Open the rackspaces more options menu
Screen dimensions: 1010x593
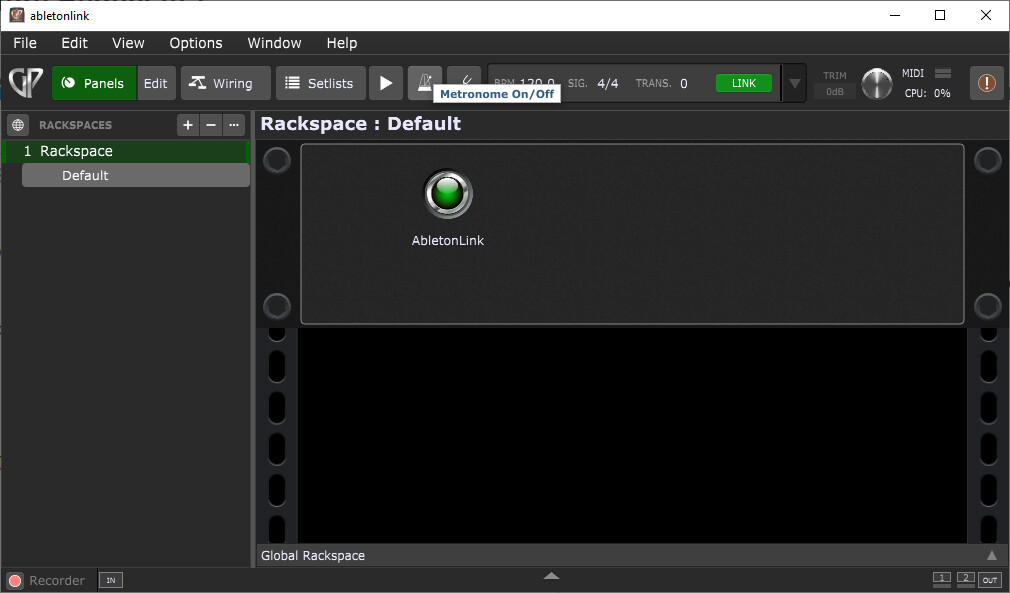(234, 125)
